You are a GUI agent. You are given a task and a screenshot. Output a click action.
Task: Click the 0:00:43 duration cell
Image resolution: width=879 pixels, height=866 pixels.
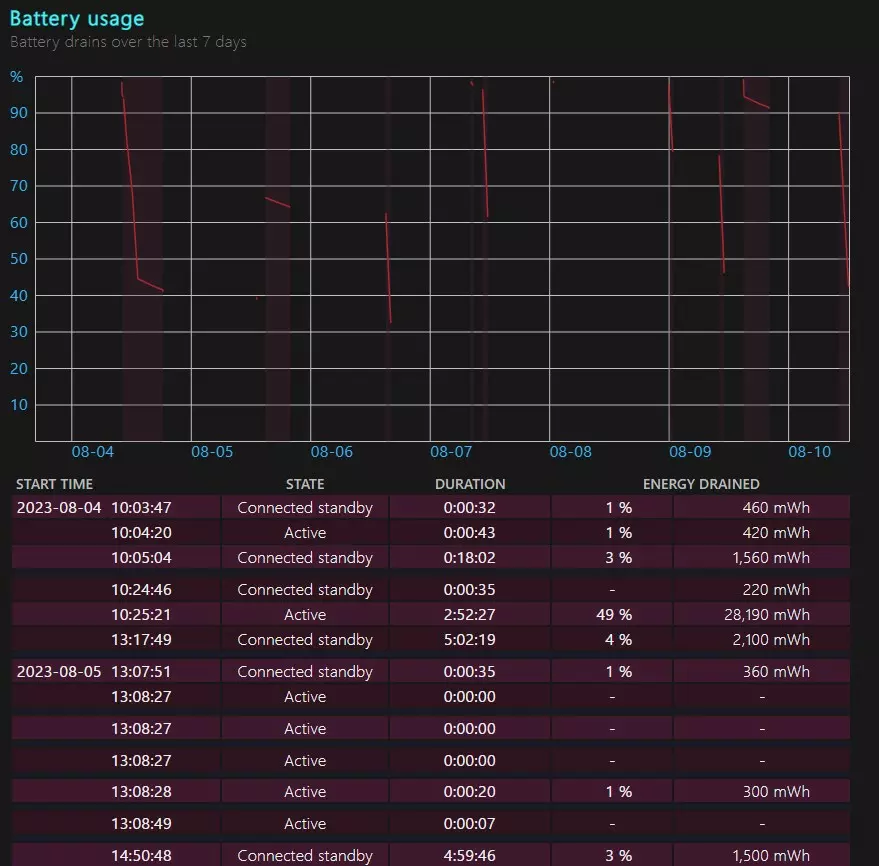469,532
